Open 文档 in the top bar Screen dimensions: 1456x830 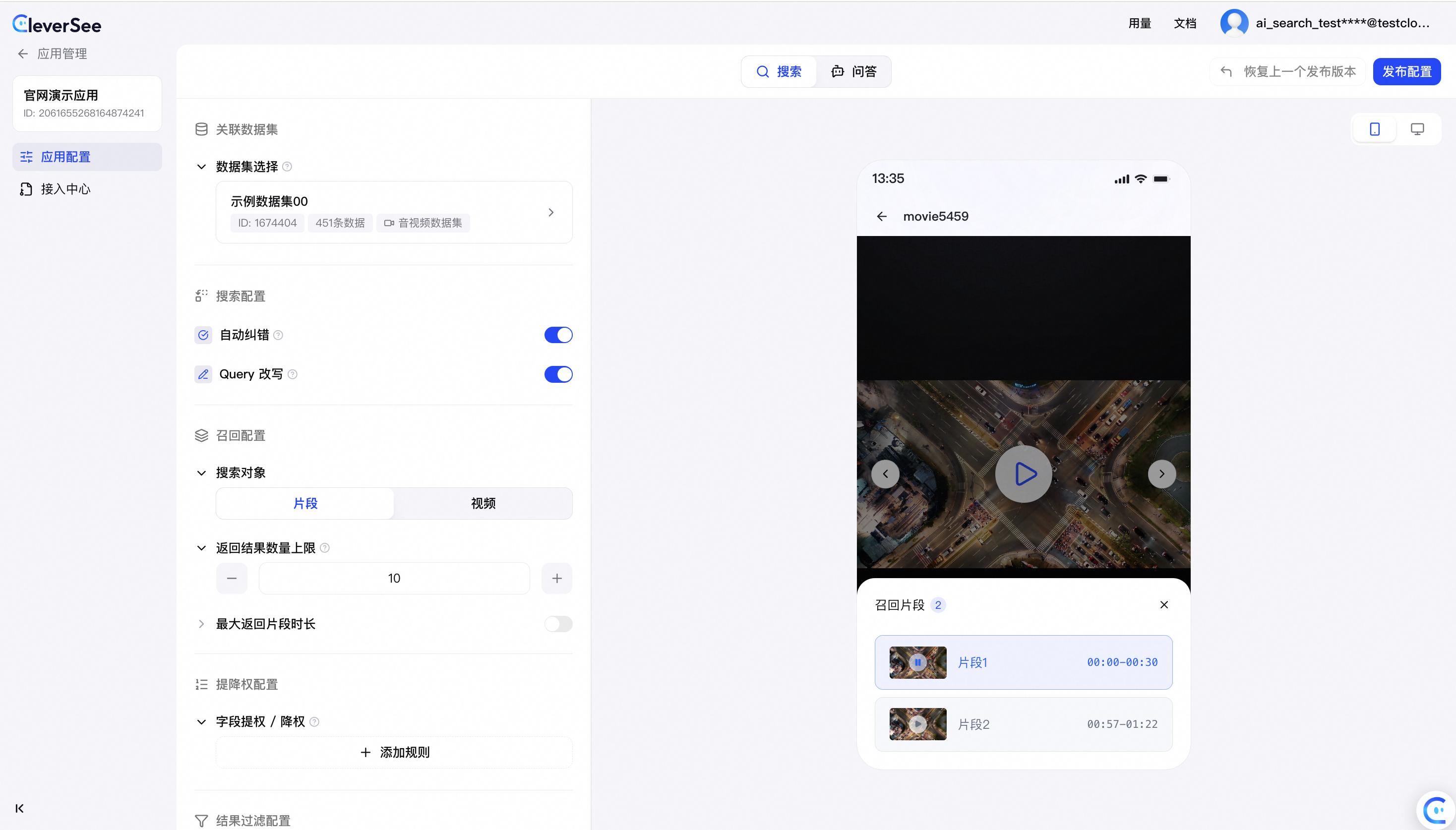click(x=1185, y=23)
